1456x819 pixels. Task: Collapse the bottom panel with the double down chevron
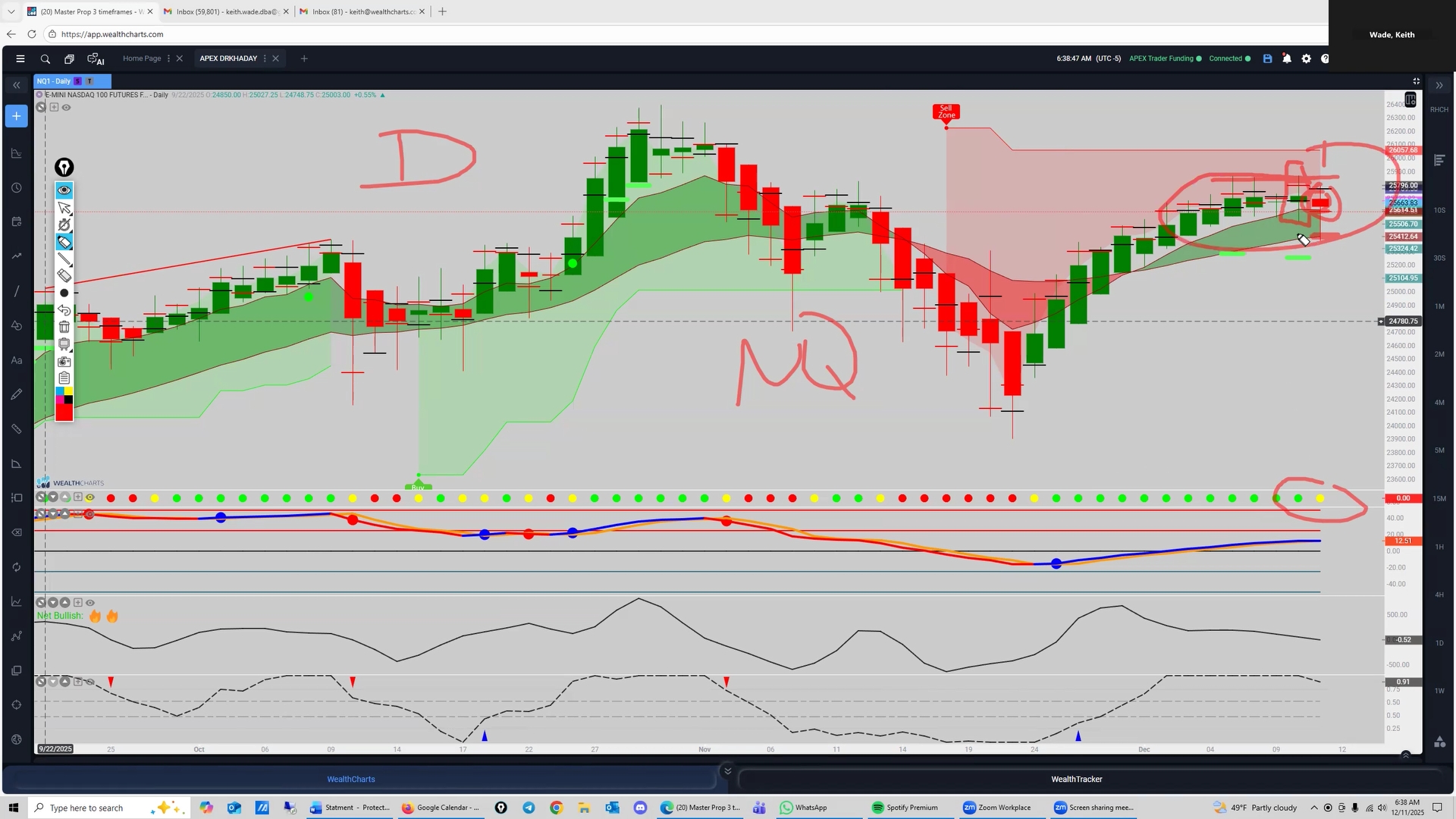727,771
